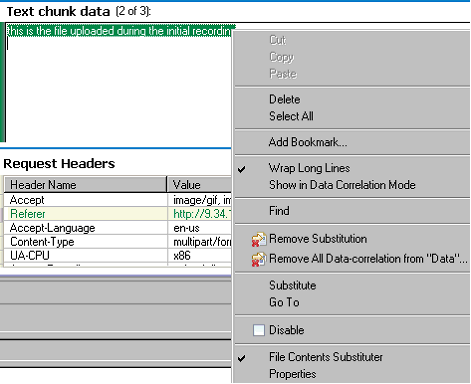Toggle File Contents Substituter checkmark
This screenshot has width=471, height=384.
[242, 358]
